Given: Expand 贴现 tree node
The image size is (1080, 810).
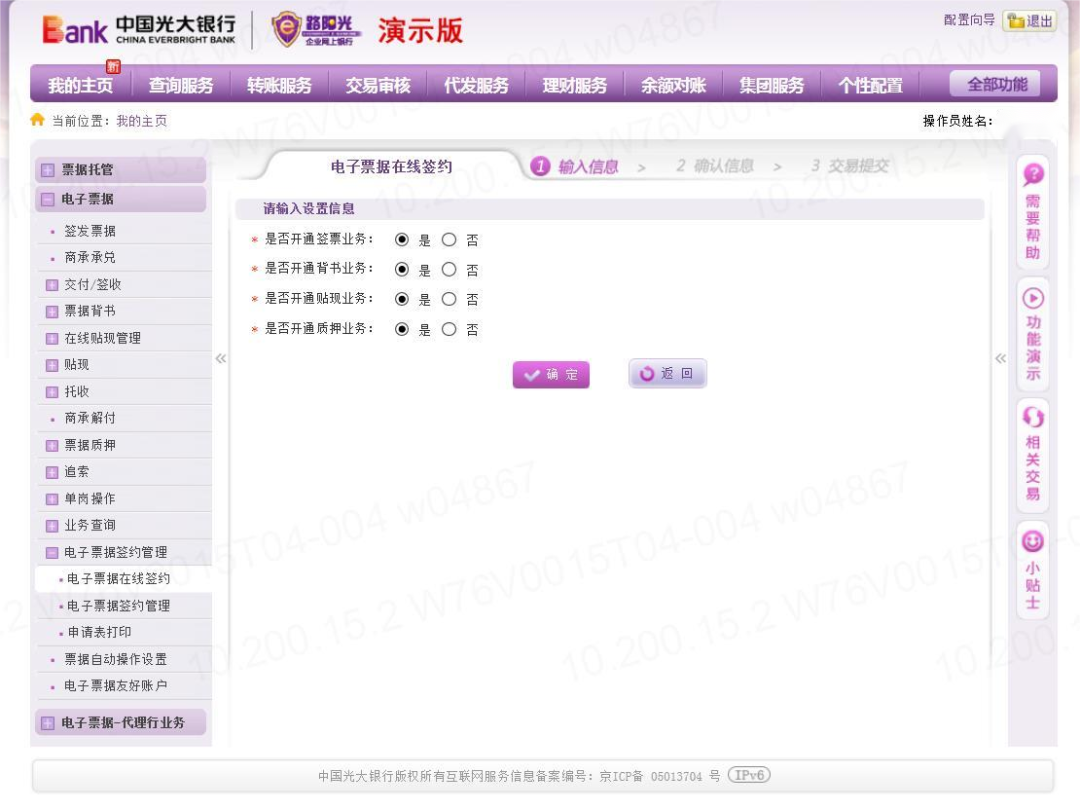Looking at the screenshot, I should coord(52,366).
